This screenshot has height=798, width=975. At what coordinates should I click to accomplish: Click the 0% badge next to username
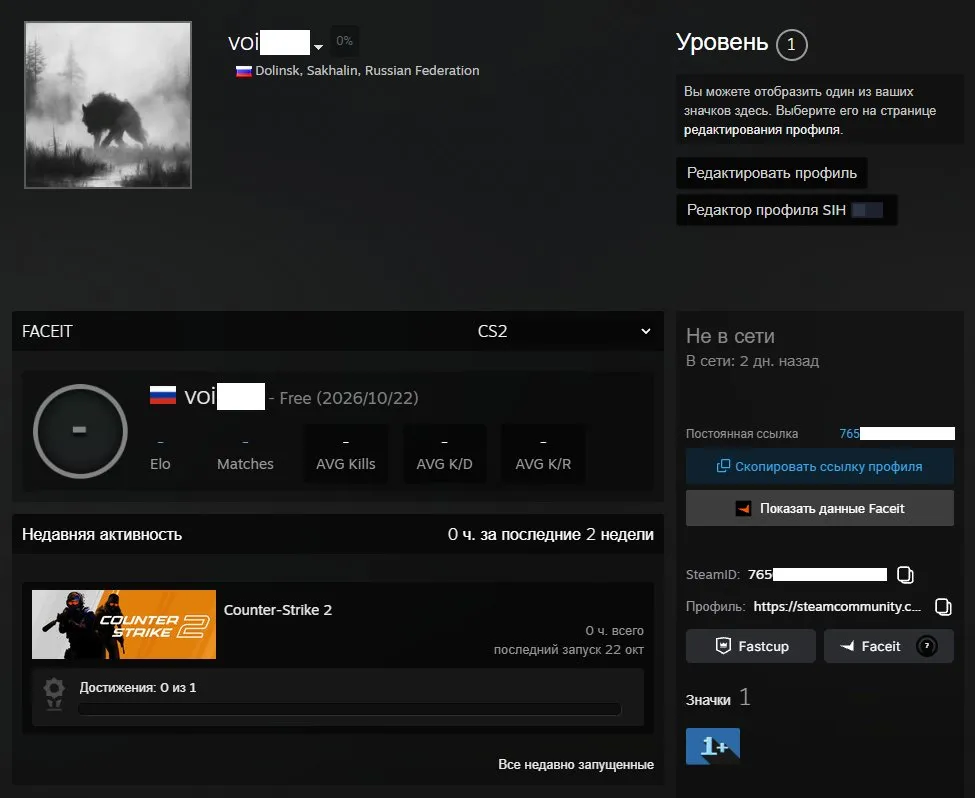point(344,41)
